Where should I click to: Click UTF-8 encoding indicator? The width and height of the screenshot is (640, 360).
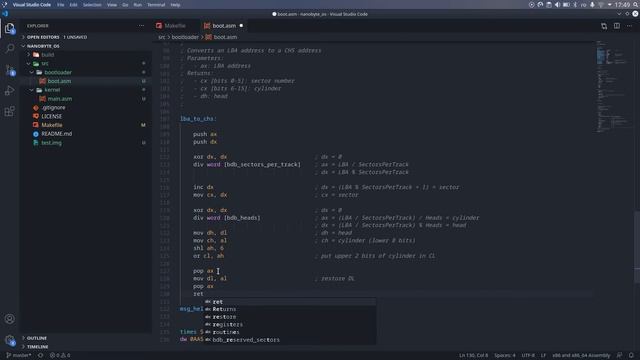tap(528, 355)
